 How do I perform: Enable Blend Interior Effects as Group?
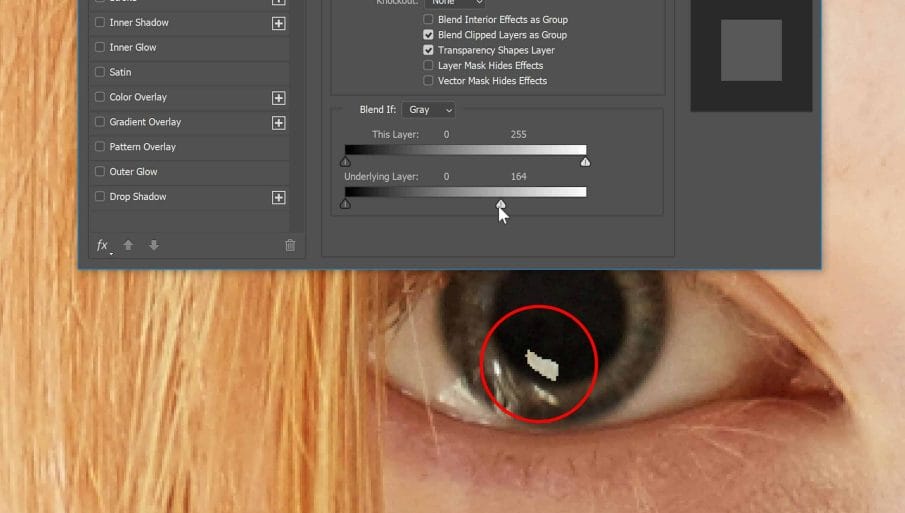[x=429, y=20]
